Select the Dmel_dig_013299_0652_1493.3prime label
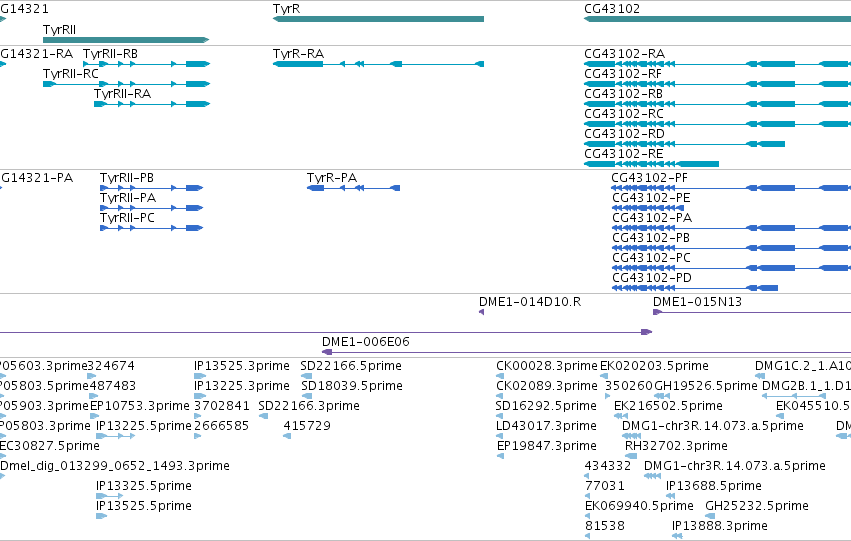 tap(115, 466)
